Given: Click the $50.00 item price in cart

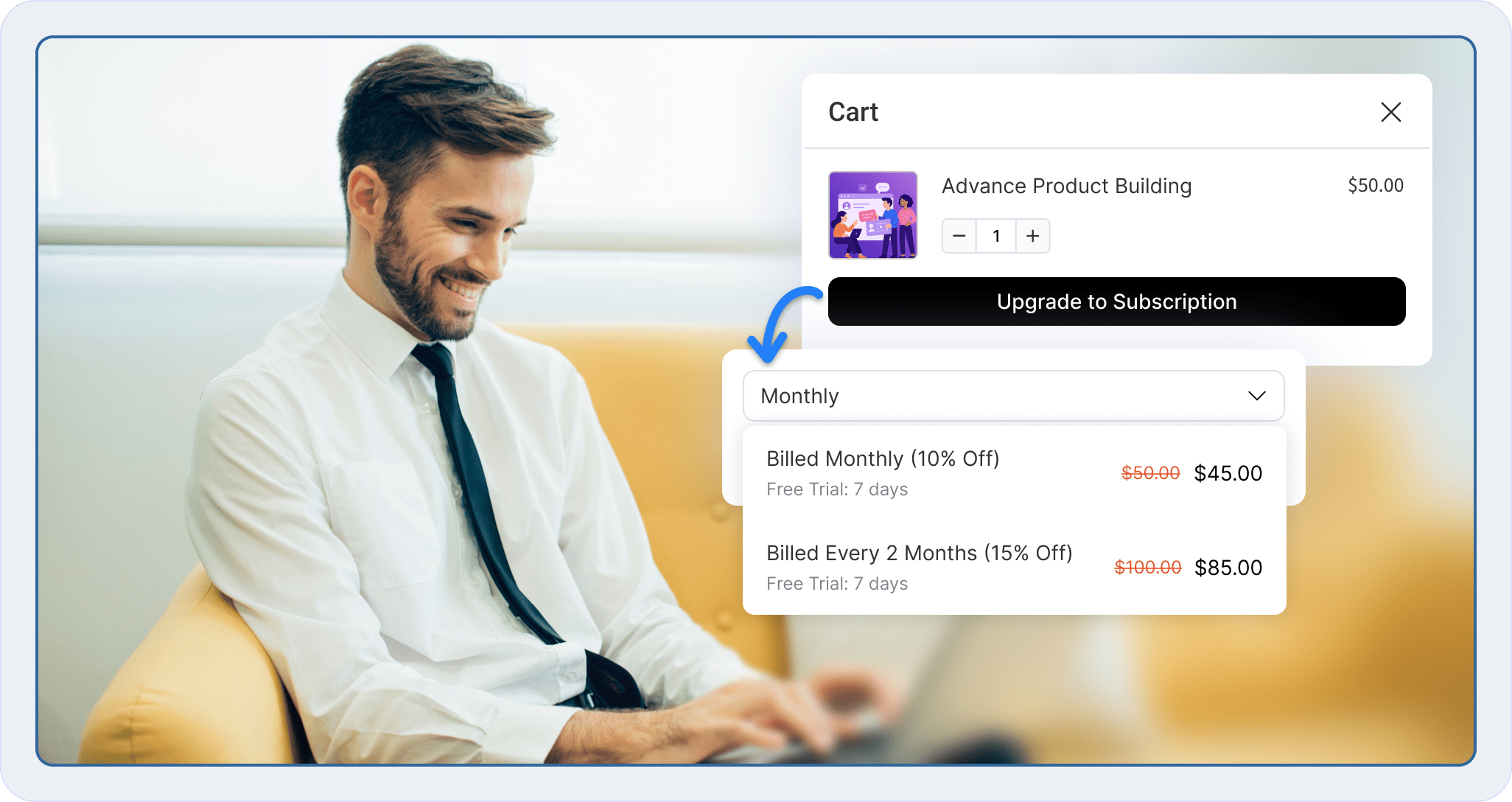Looking at the screenshot, I should pyautogui.click(x=1375, y=186).
